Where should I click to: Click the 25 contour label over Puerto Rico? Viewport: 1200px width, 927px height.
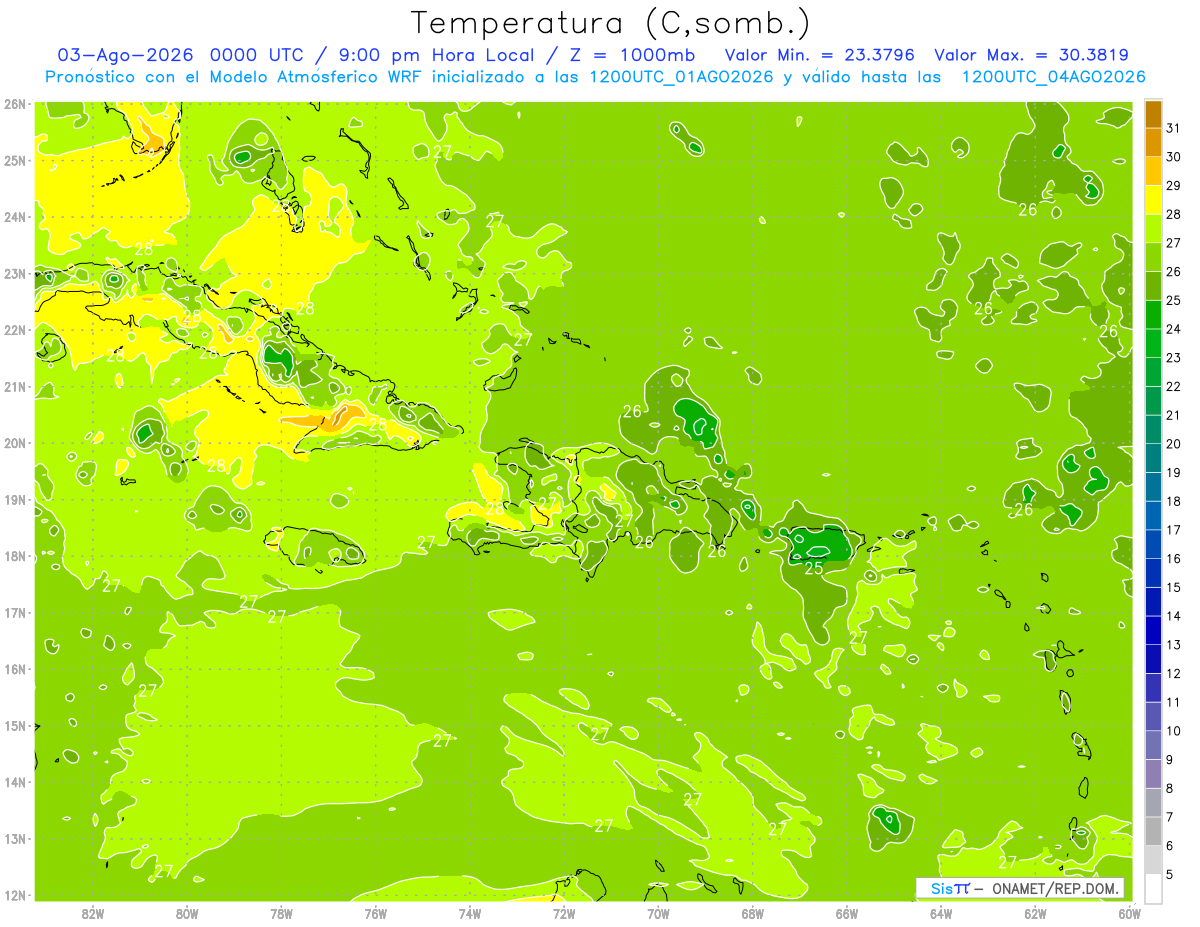(x=814, y=568)
